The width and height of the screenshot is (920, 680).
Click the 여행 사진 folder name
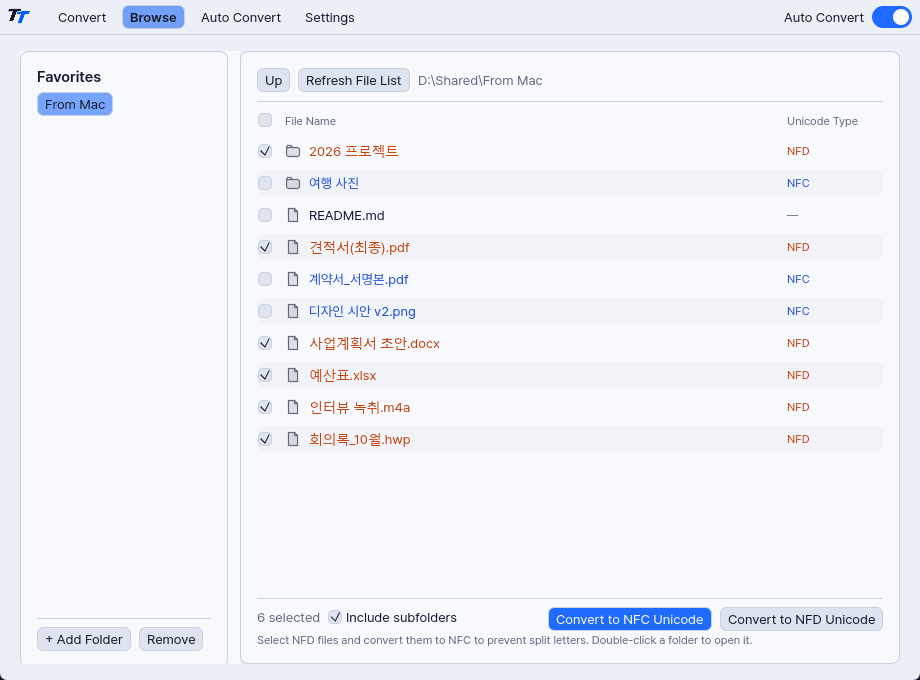click(334, 183)
